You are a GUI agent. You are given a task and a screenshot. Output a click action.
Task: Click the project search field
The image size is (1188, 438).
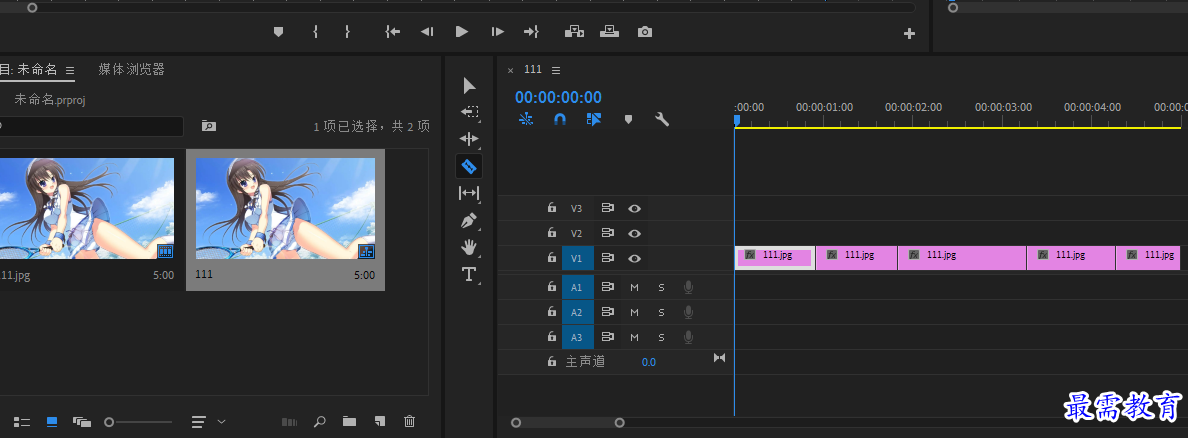(x=91, y=126)
